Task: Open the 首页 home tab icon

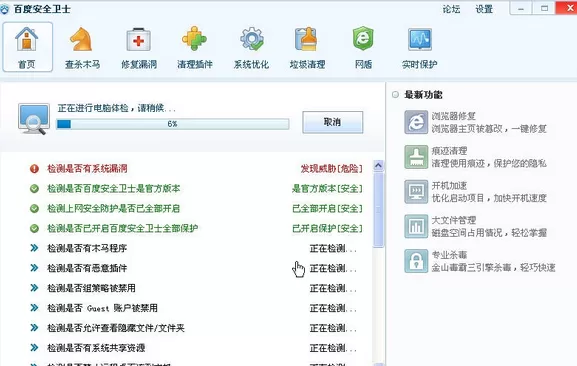Action: coord(26,39)
